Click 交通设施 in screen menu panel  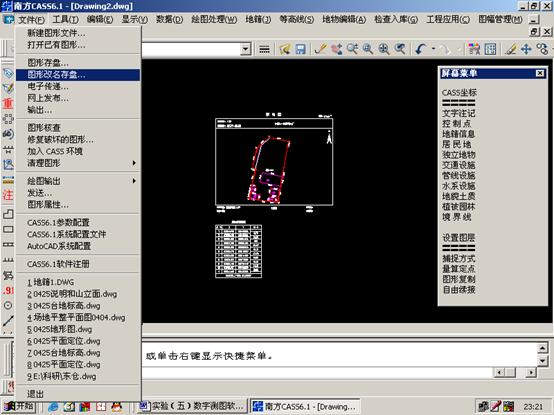[x=459, y=165]
